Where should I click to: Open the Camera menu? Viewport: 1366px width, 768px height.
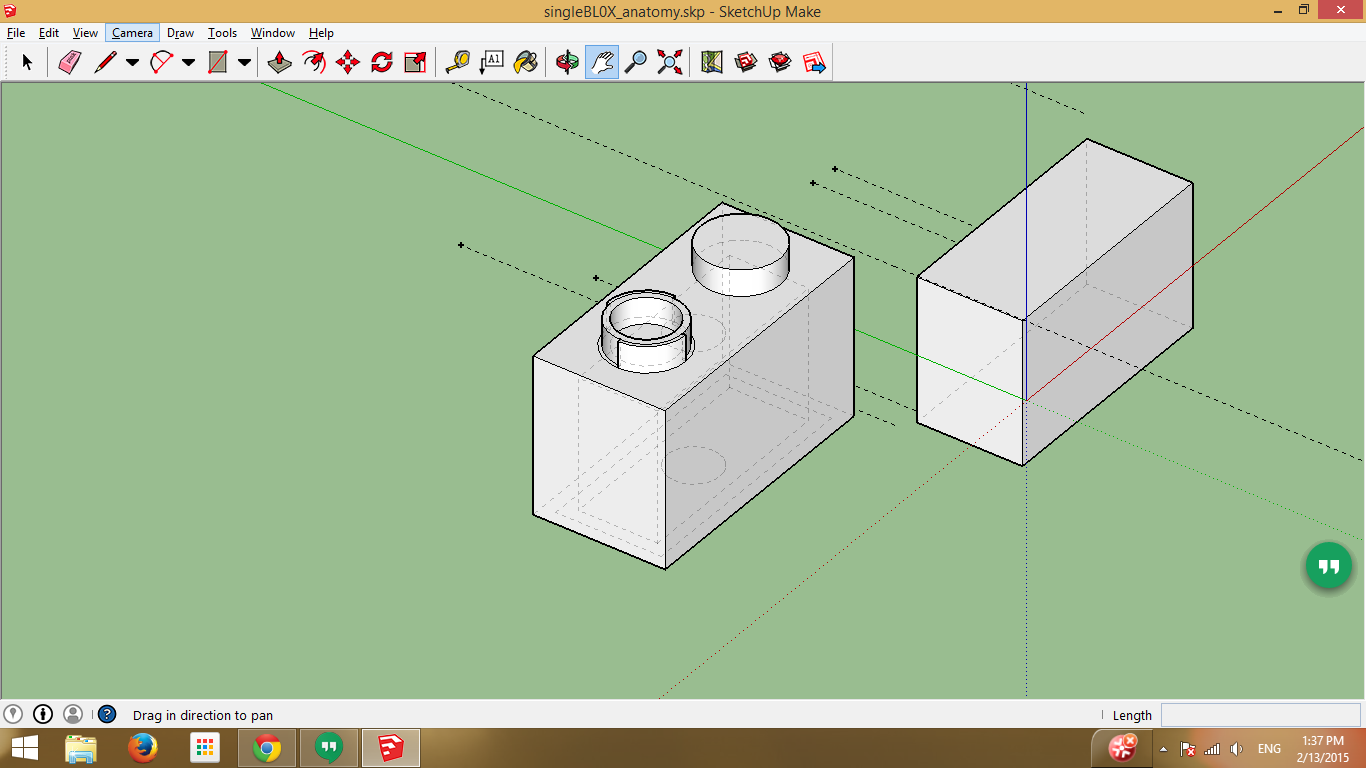132,32
